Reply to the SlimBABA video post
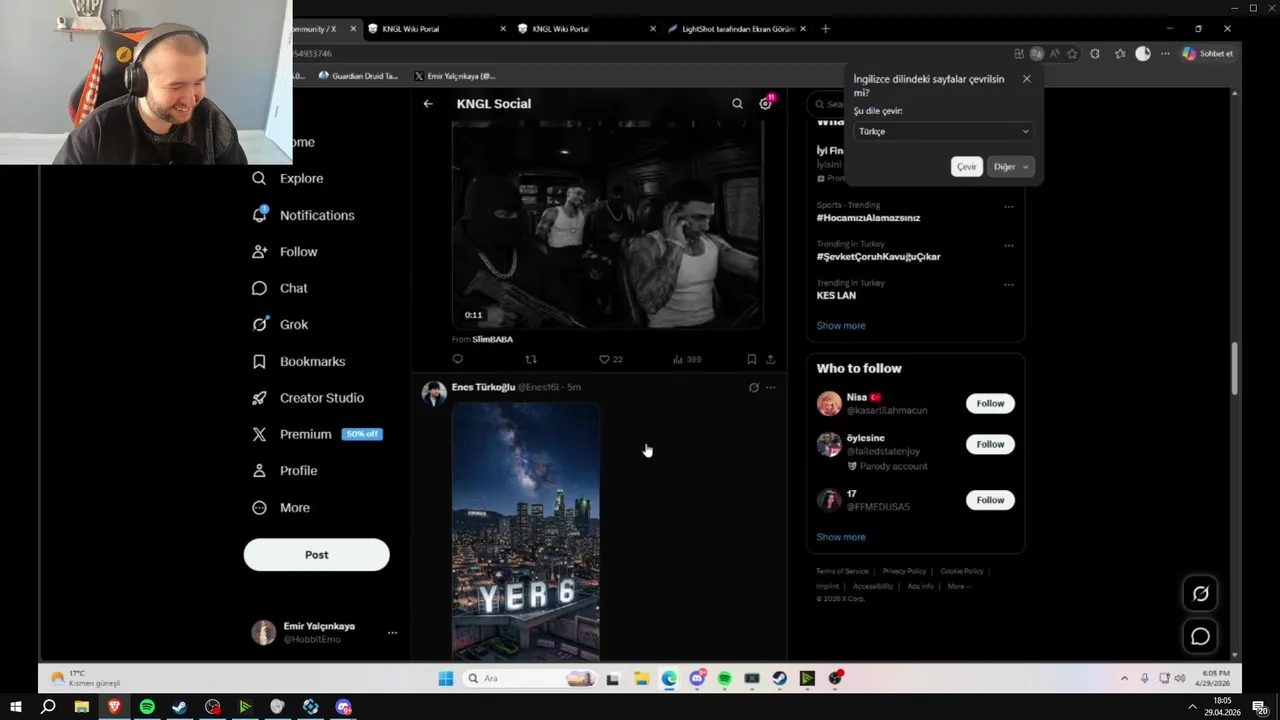Image resolution: width=1280 pixels, height=720 pixels. (x=458, y=359)
